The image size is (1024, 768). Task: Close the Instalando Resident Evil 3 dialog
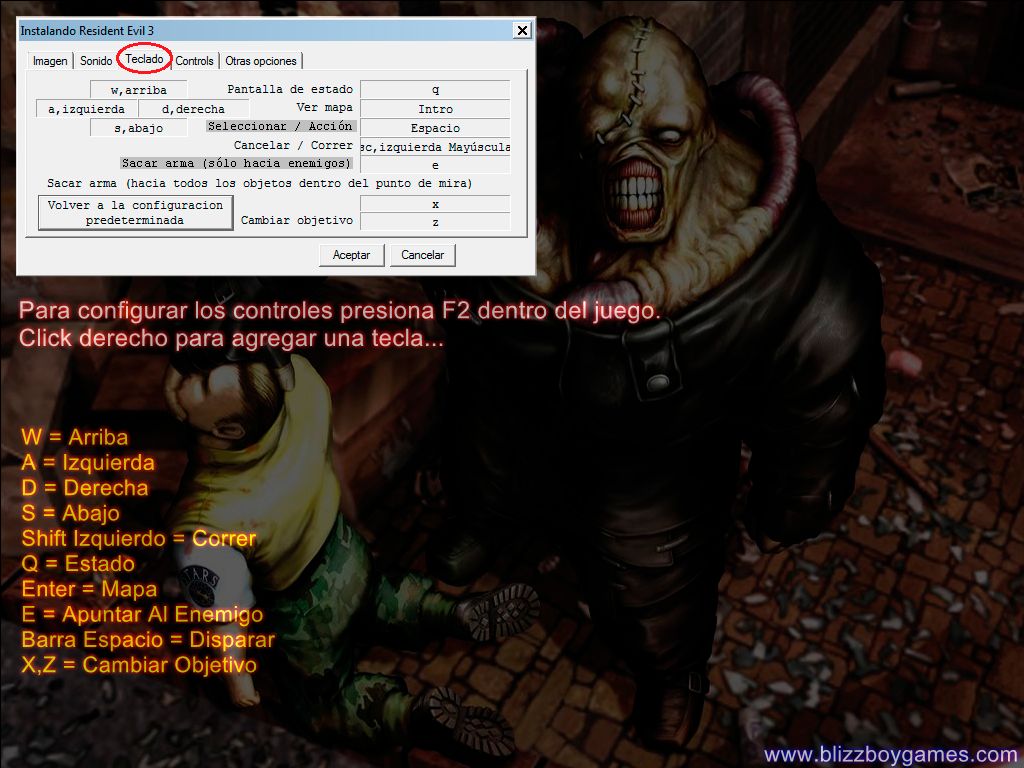point(522,31)
